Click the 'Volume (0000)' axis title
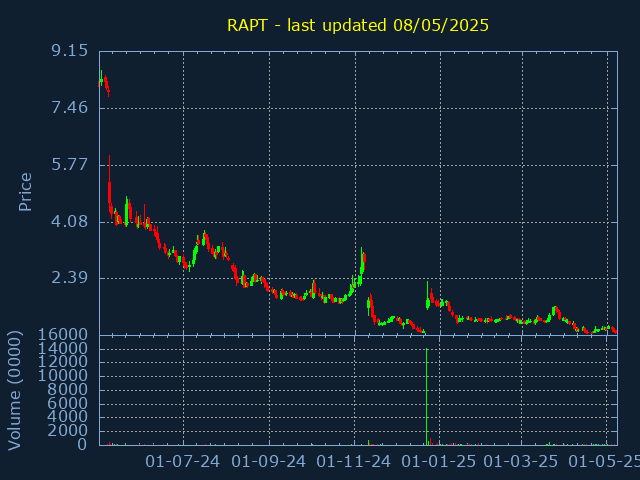The width and height of the screenshot is (640, 480). [15, 391]
